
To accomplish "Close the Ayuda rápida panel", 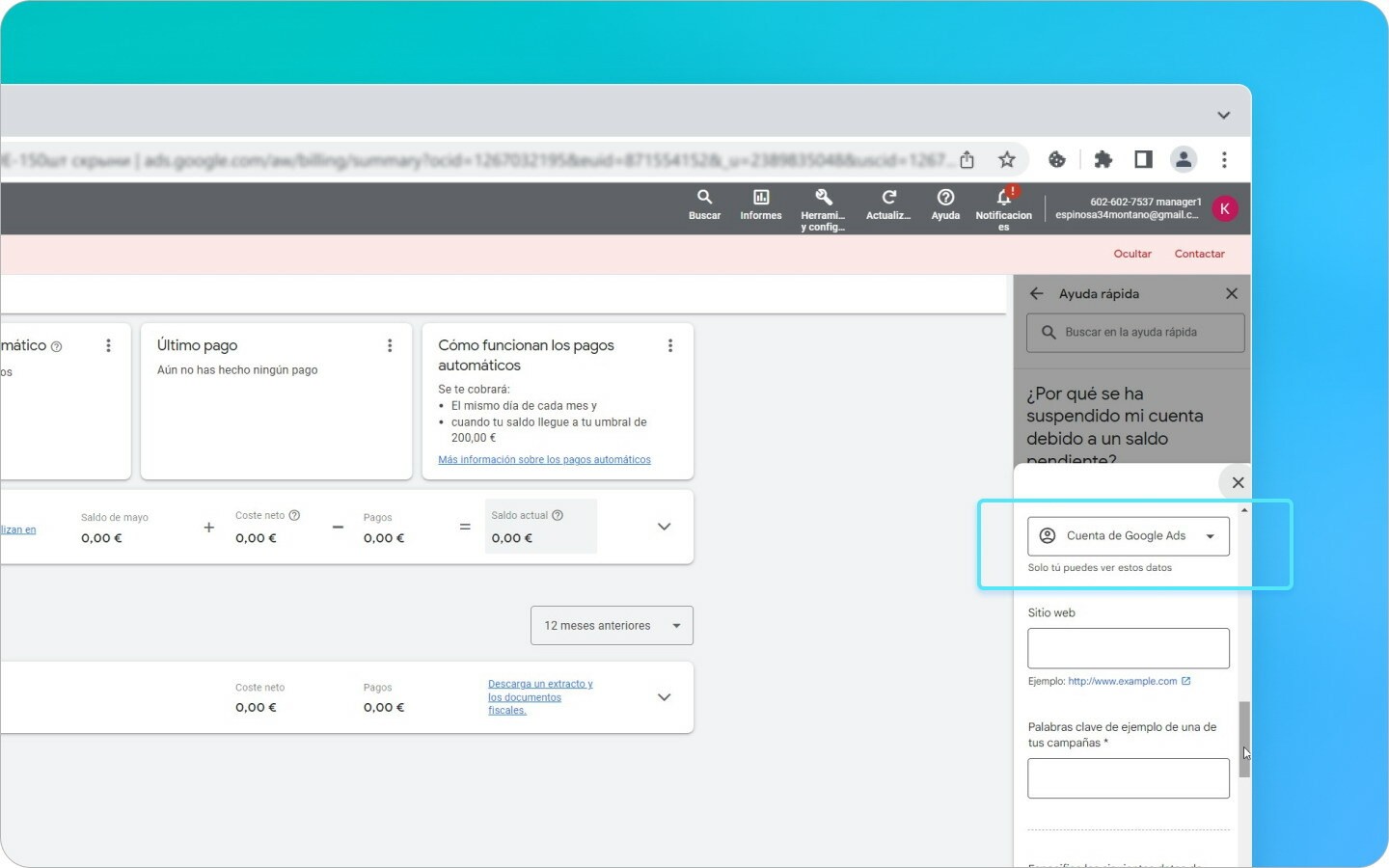I will pos(1232,293).
